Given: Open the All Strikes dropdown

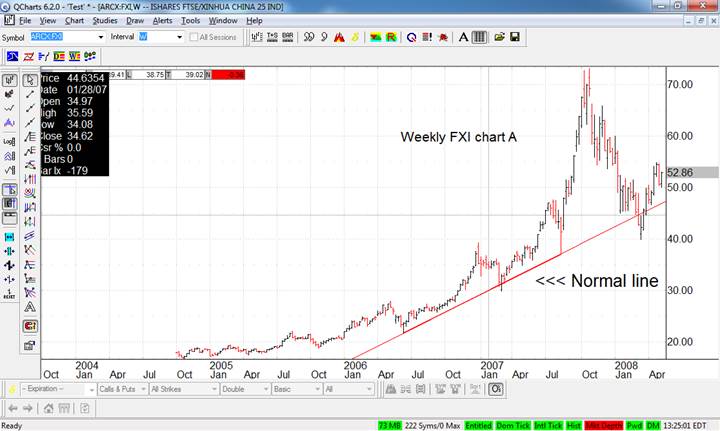Looking at the screenshot, I should [x=184, y=389].
